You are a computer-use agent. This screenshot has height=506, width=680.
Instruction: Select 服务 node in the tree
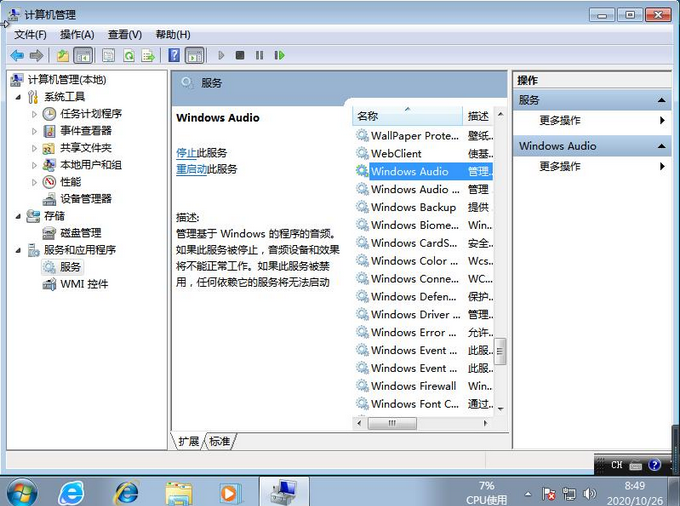coord(70,267)
